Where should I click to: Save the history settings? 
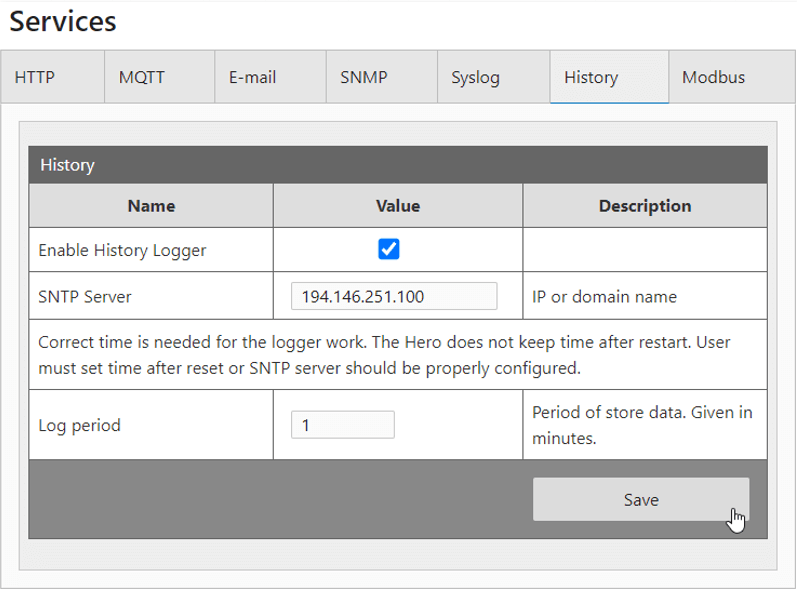tap(640, 499)
